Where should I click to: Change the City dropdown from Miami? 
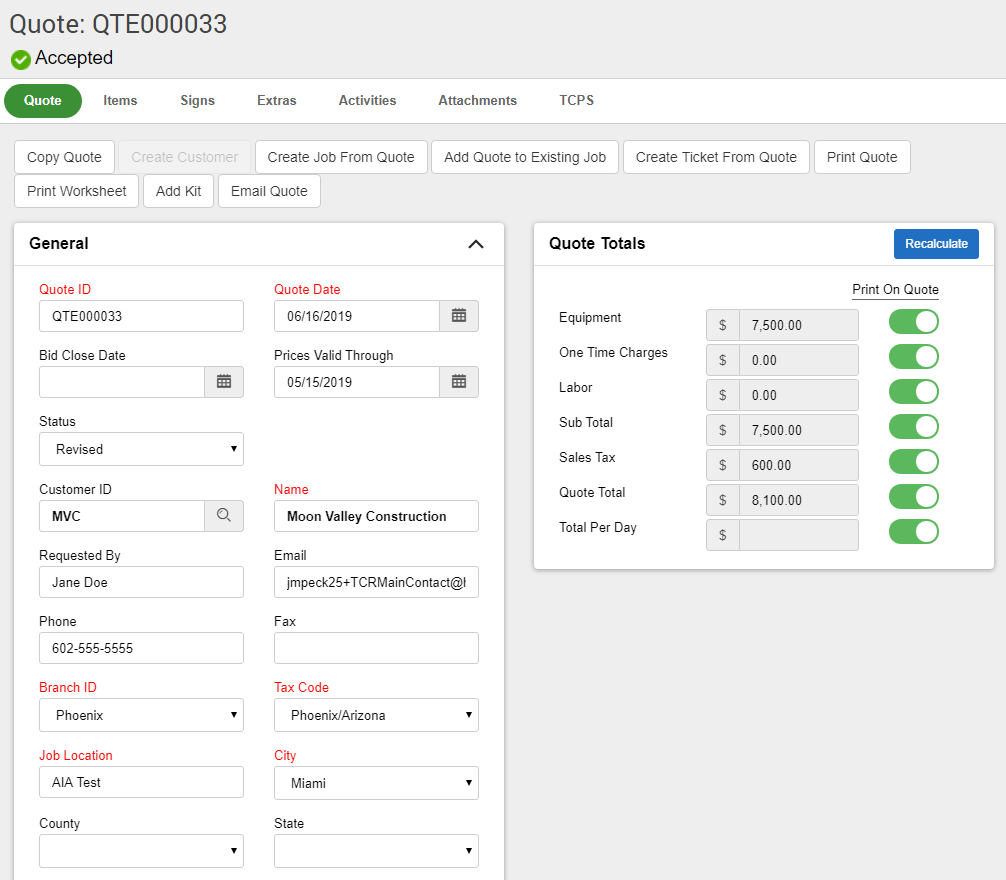[375, 783]
